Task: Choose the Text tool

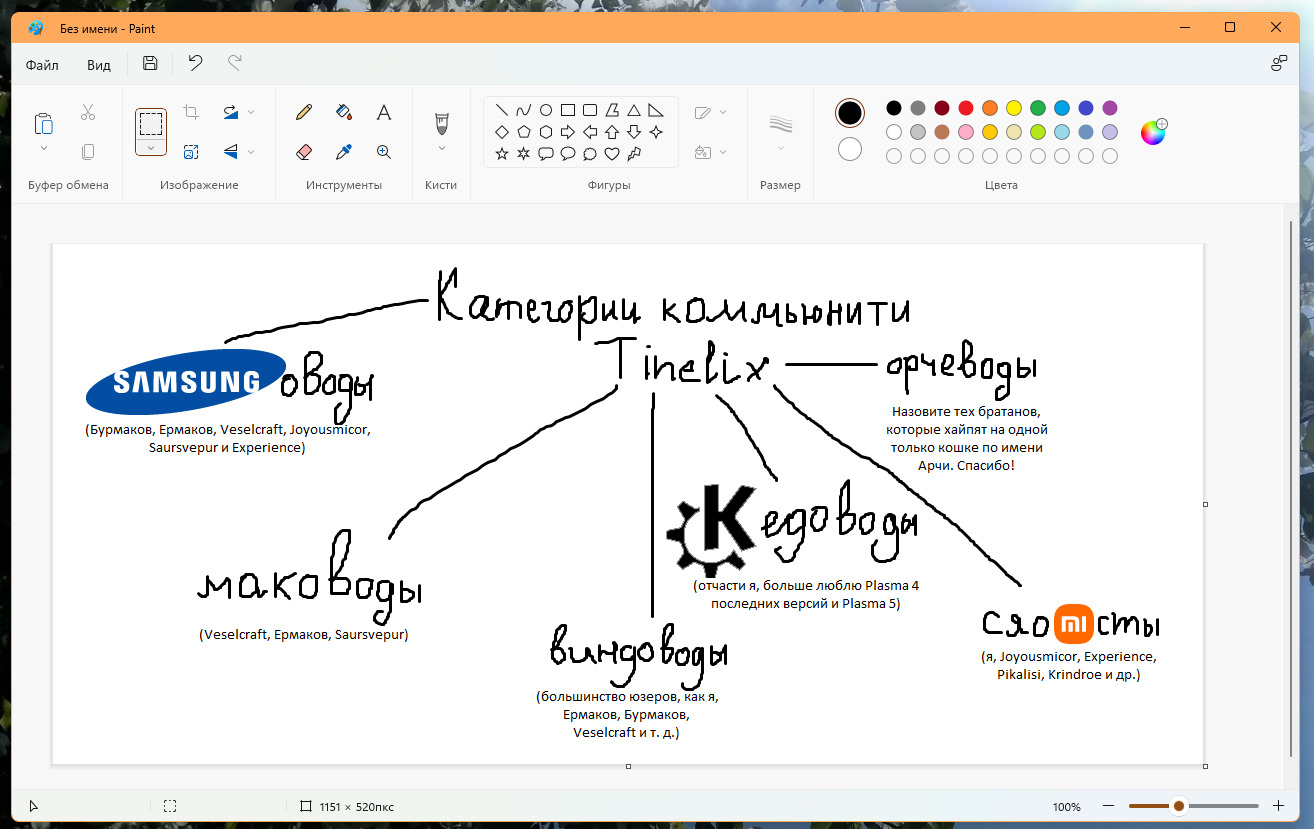Action: coord(383,113)
